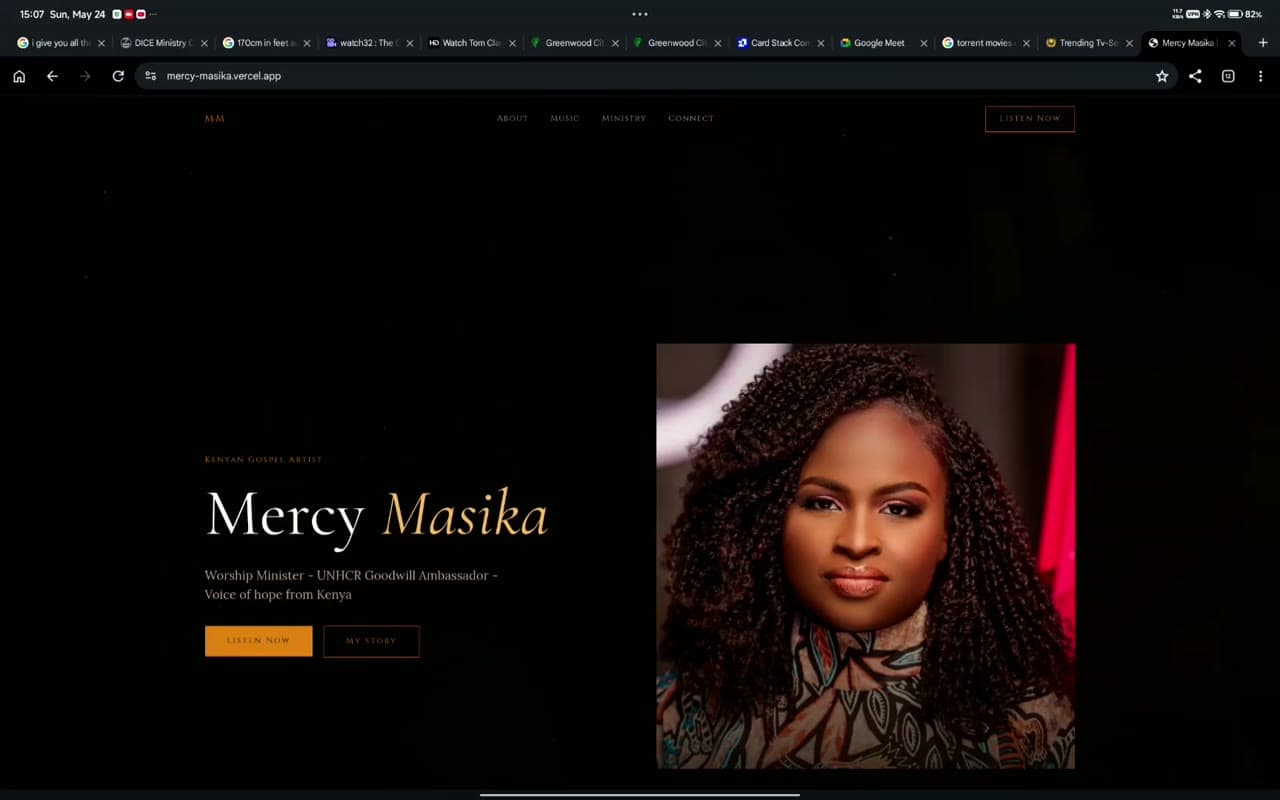Tap the 15:07 clock in the status bar
The image size is (1280, 800).
click(x=32, y=14)
